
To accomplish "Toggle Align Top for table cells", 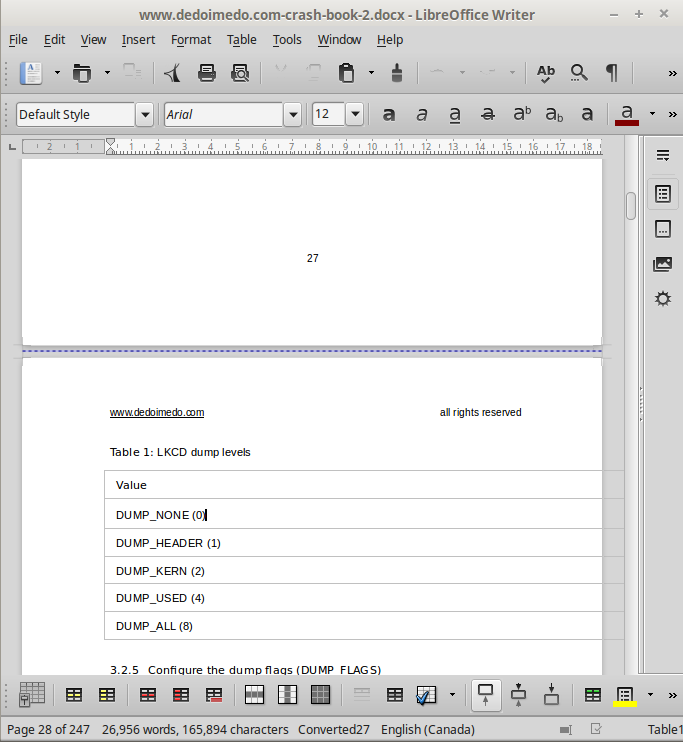I will coord(486,695).
